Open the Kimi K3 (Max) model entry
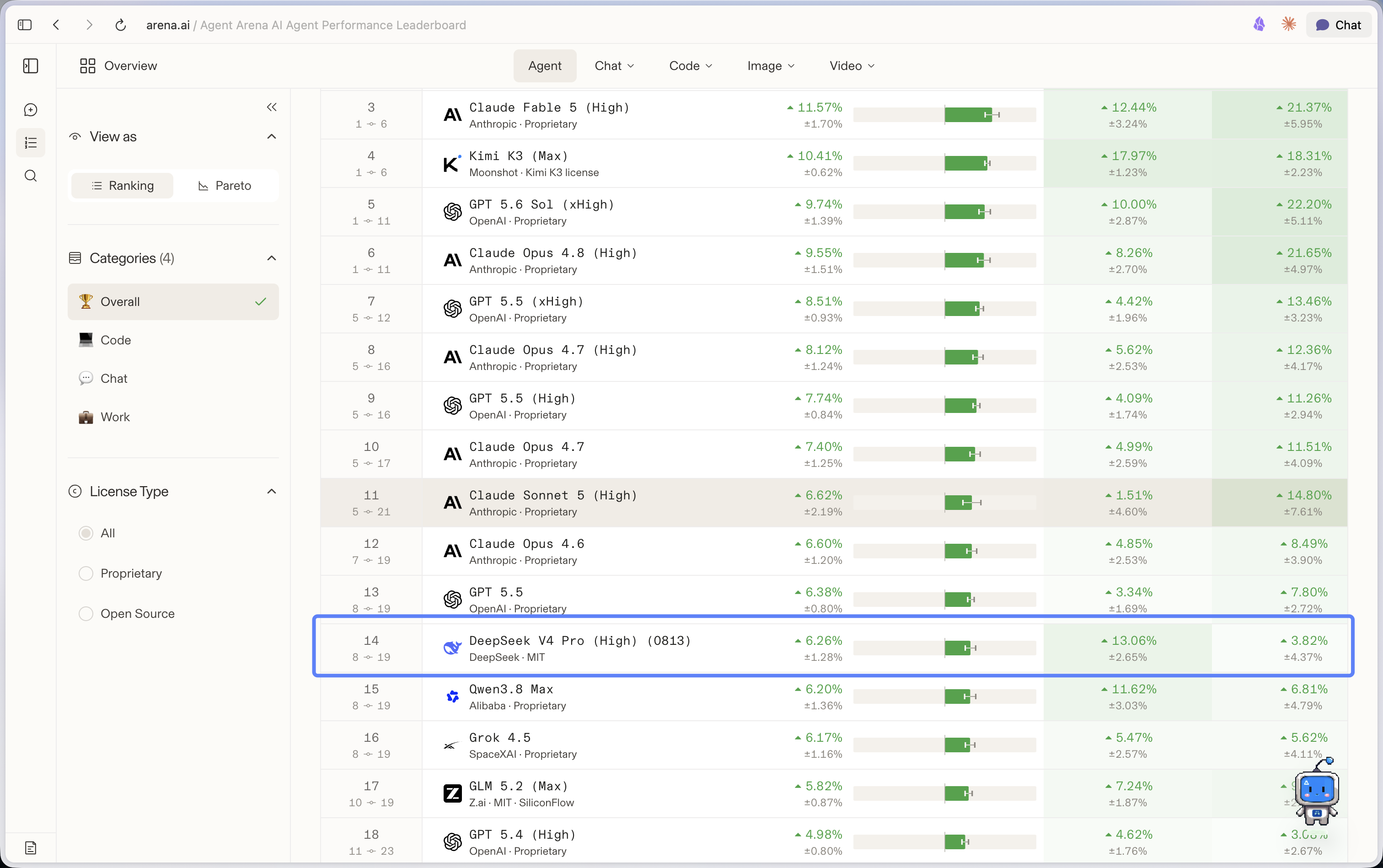Image resolution: width=1383 pixels, height=868 pixels. click(x=519, y=156)
